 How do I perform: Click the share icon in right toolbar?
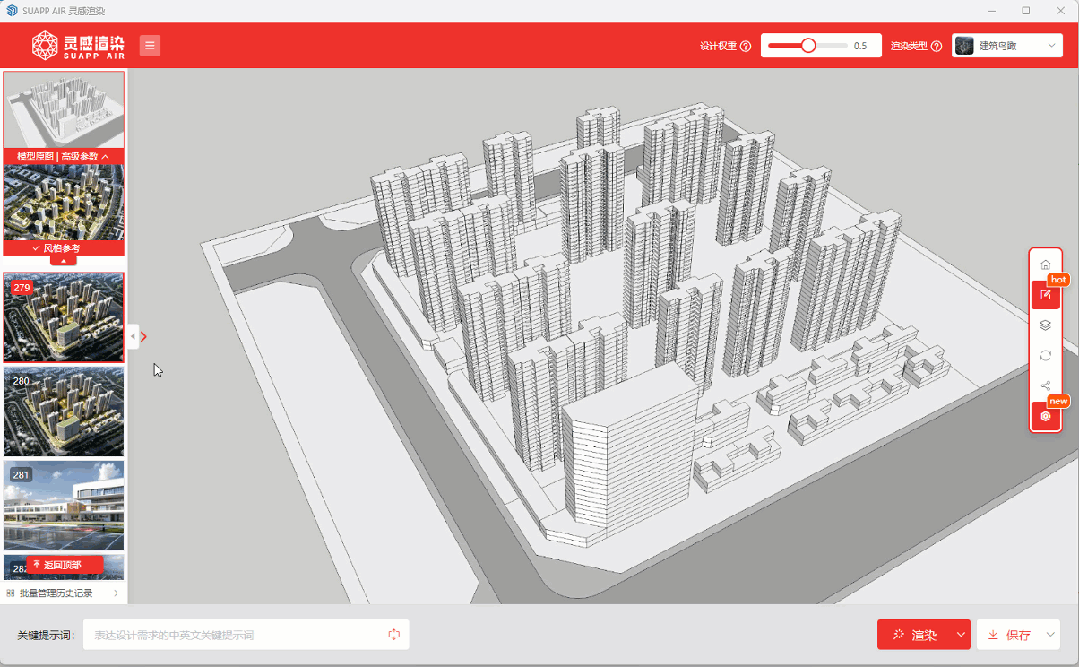1045,386
